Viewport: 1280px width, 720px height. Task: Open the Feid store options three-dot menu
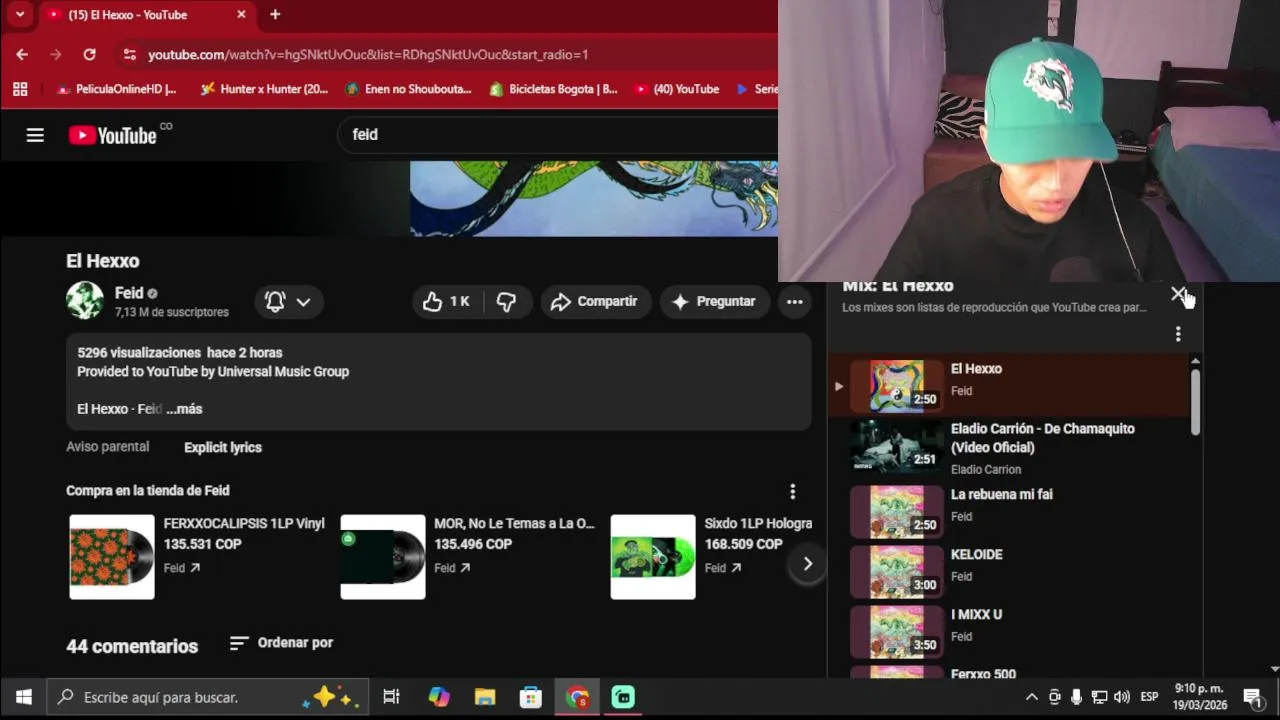coord(792,491)
